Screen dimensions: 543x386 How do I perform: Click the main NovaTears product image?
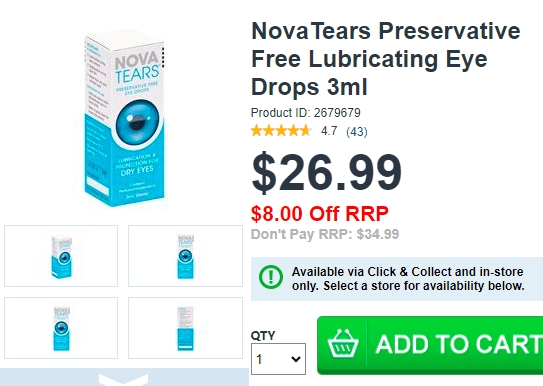click(x=124, y=118)
